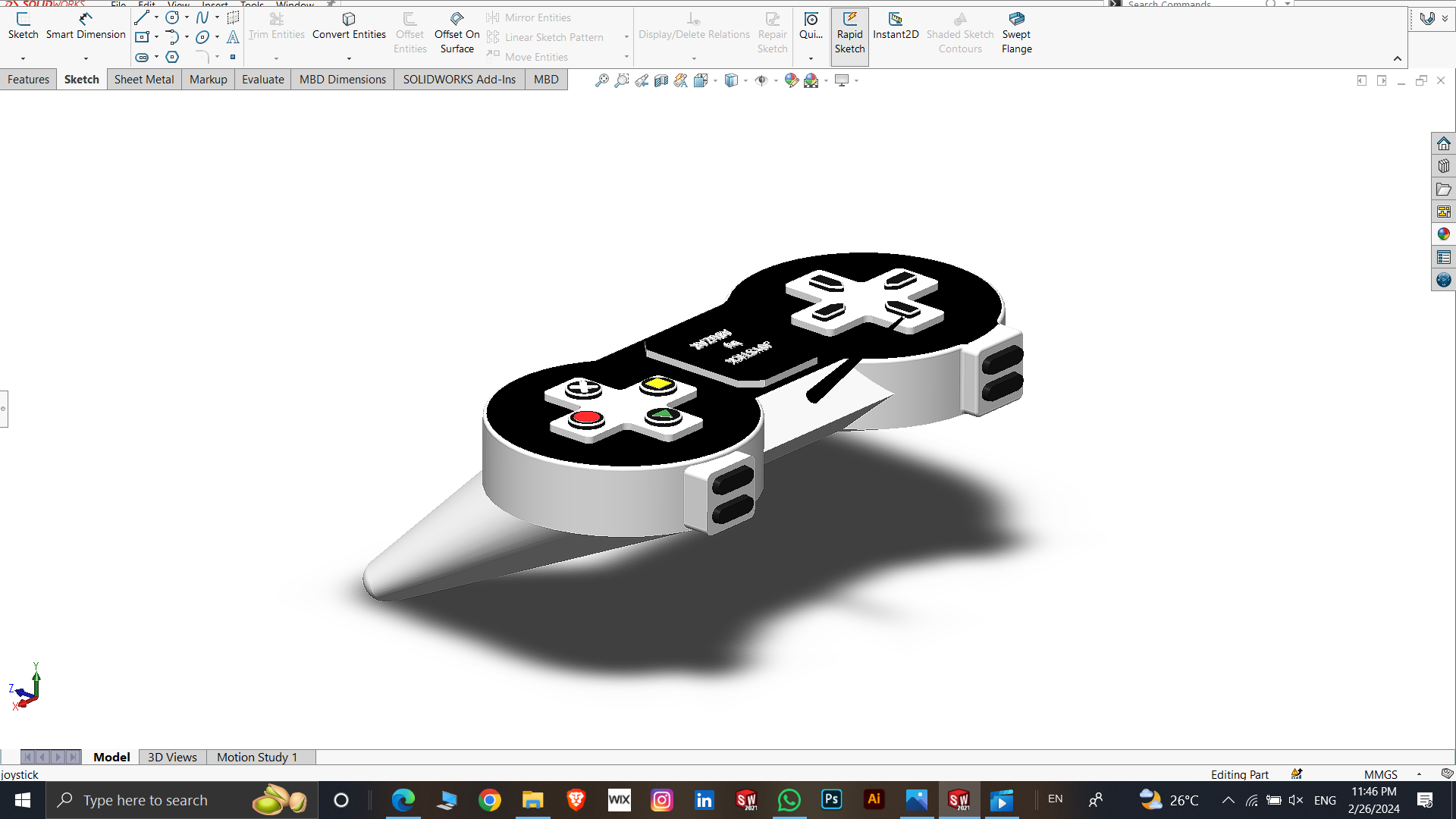This screenshot has height=819, width=1456.
Task: Toggle the Instant2D option
Action: 895,25
